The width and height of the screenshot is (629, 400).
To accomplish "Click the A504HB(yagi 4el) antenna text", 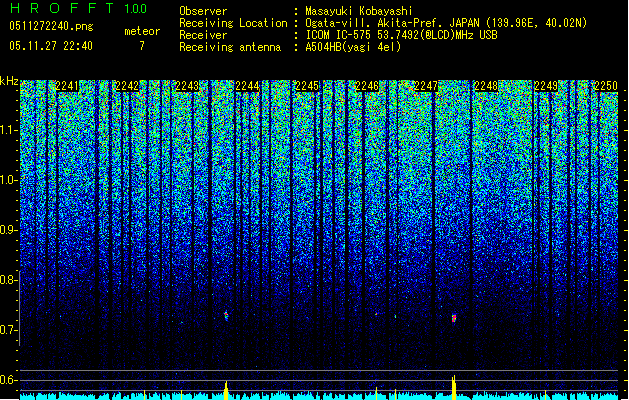I will tap(353, 47).
